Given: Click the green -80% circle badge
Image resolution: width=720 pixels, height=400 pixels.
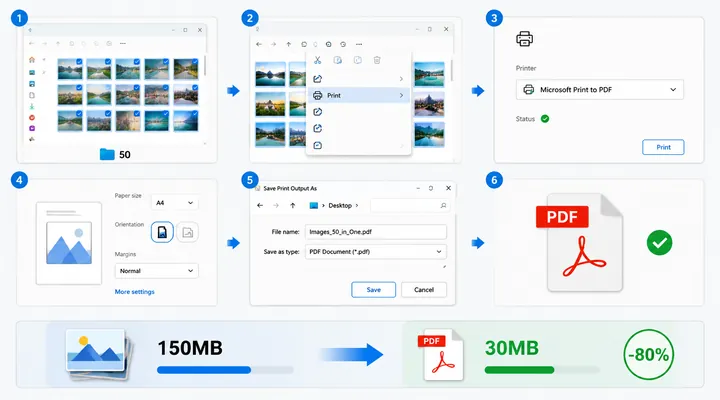Looking at the screenshot, I should 649,355.
